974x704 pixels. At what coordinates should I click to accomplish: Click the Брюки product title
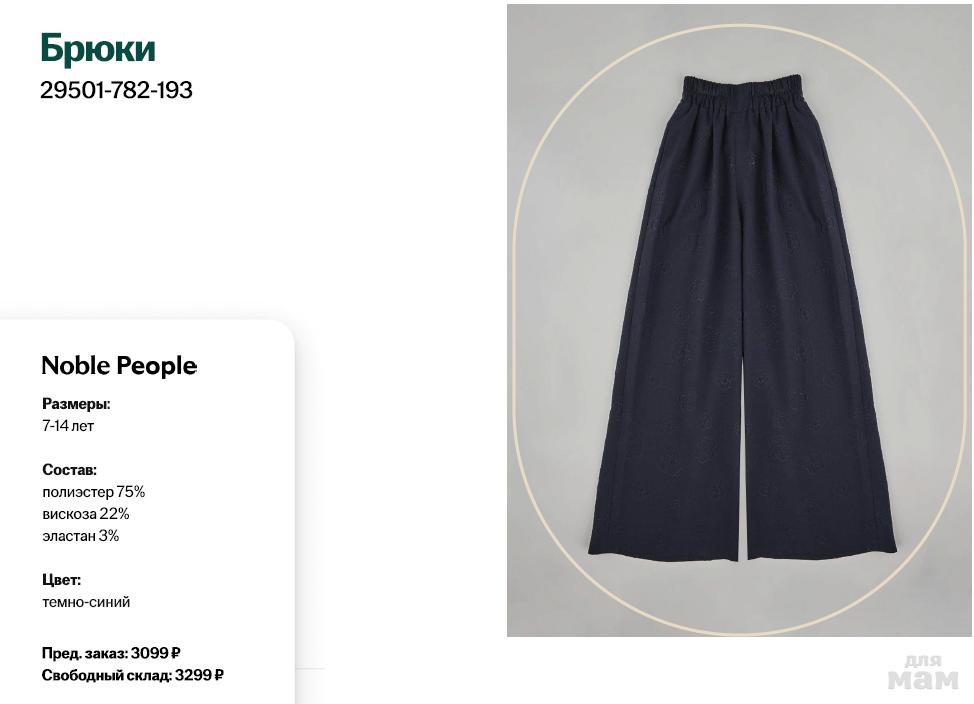coord(98,49)
